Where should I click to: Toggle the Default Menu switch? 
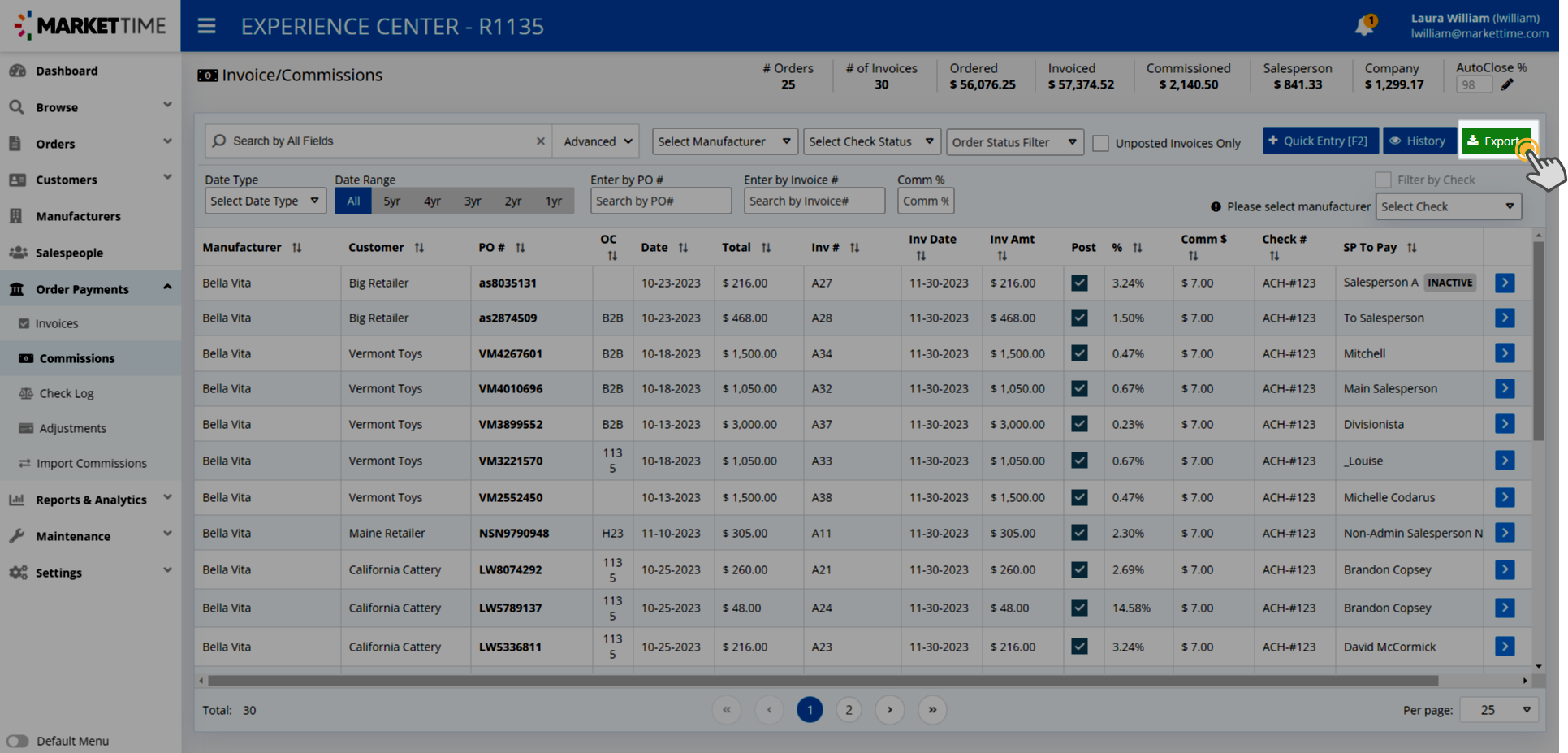coord(17,741)
